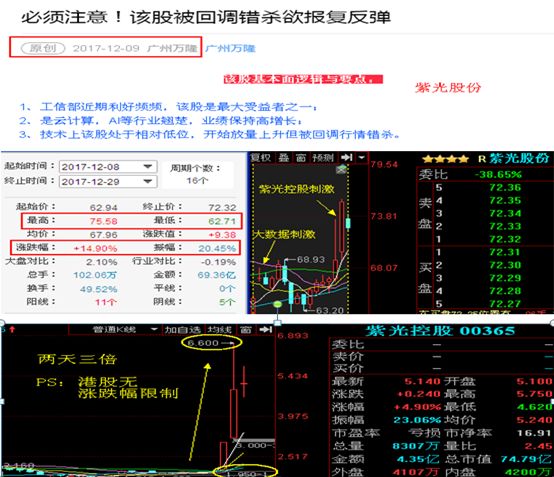Click the 原创 original-content badge
The image size is (554, 477).
tap(43, 48)
